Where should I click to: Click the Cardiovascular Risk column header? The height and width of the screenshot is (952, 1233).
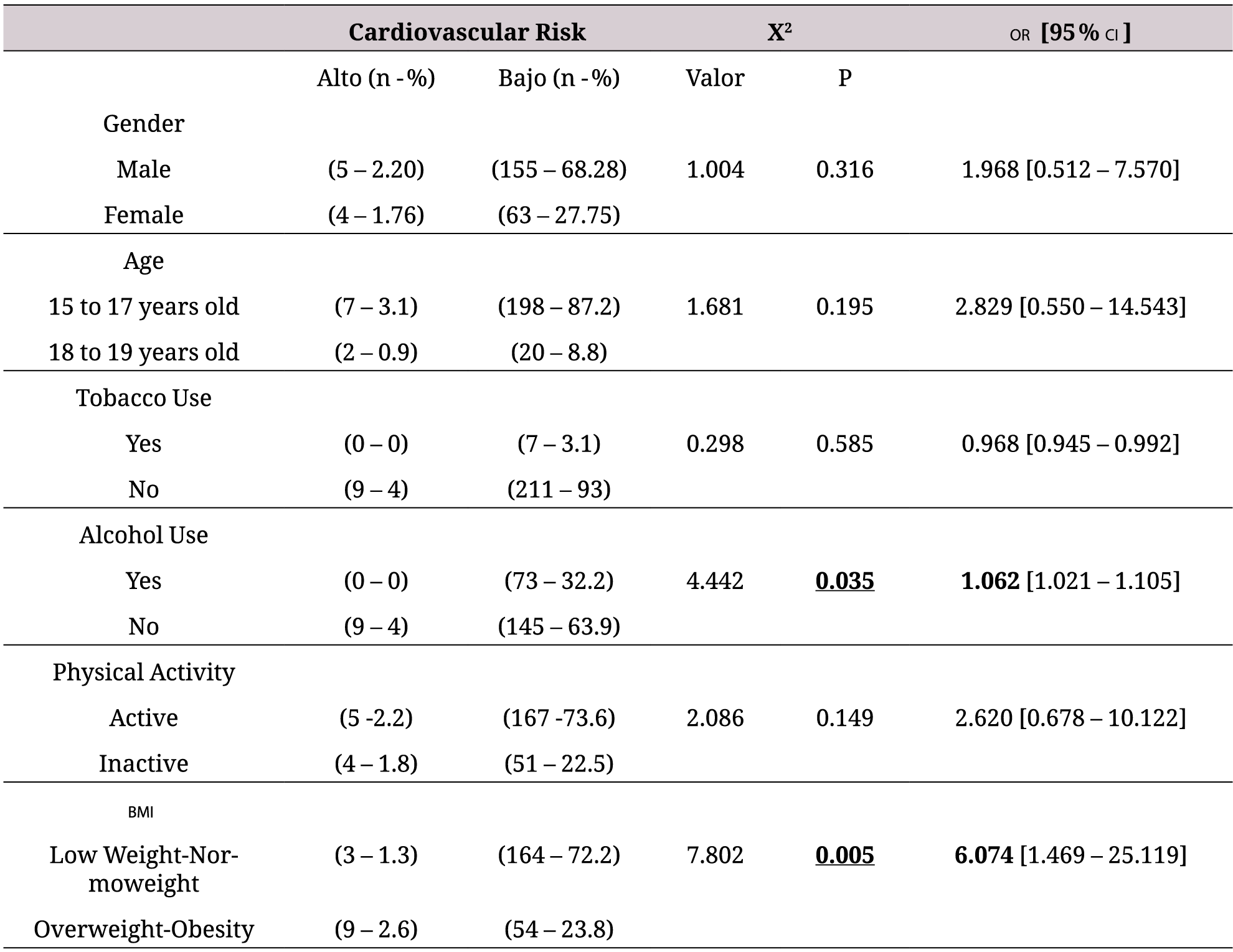(467, 32)
